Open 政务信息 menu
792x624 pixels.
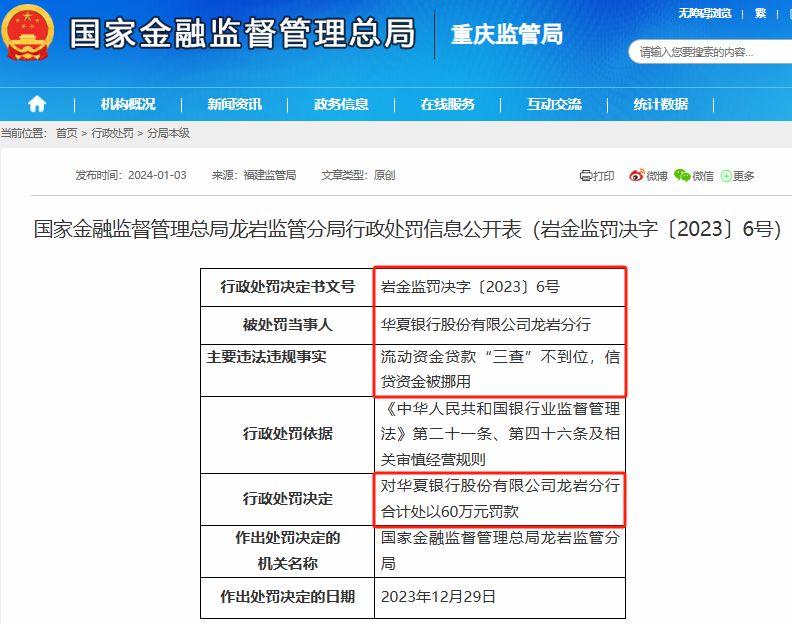click(341, 104)
